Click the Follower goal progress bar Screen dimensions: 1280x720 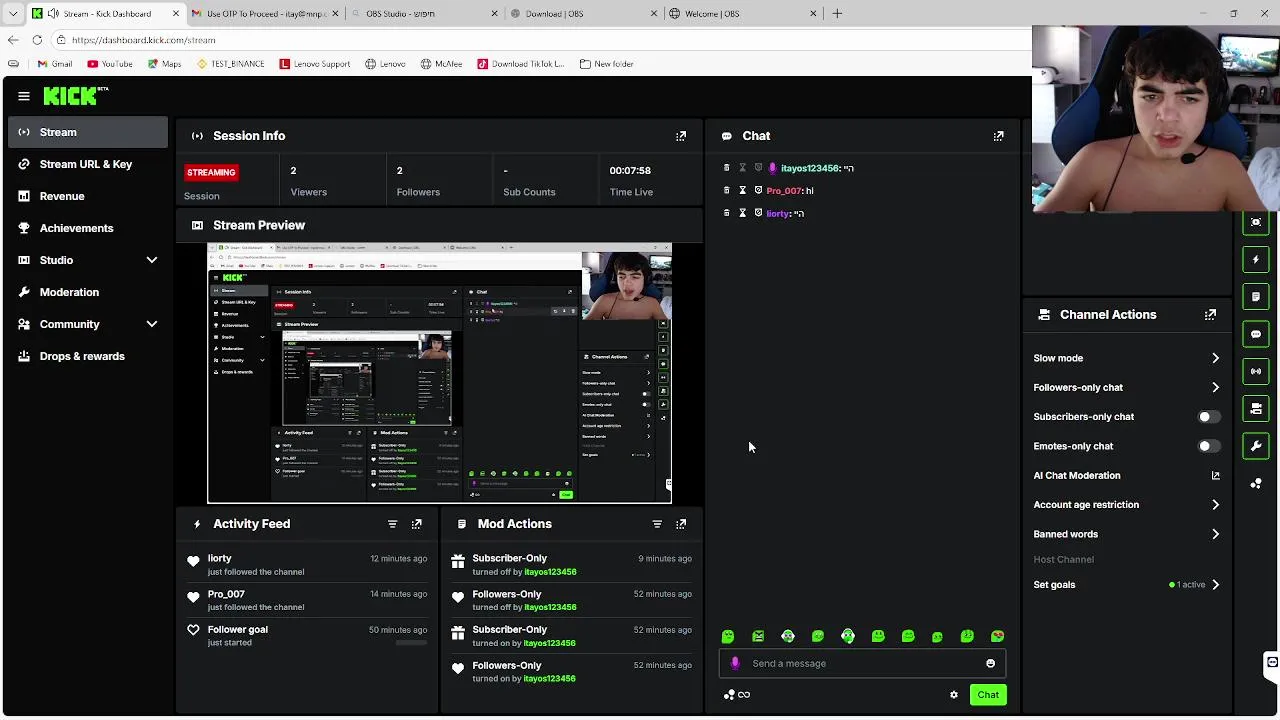411,643
